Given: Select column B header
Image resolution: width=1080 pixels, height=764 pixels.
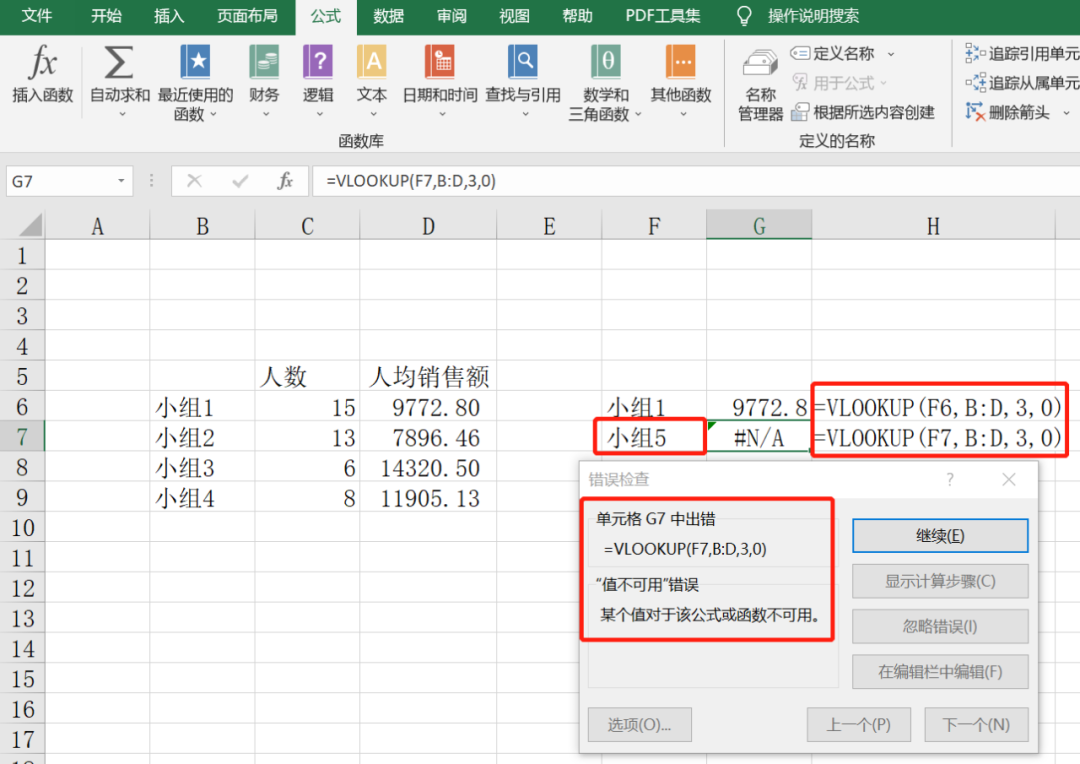Looking at the screenshot, I should coord(202,225).
